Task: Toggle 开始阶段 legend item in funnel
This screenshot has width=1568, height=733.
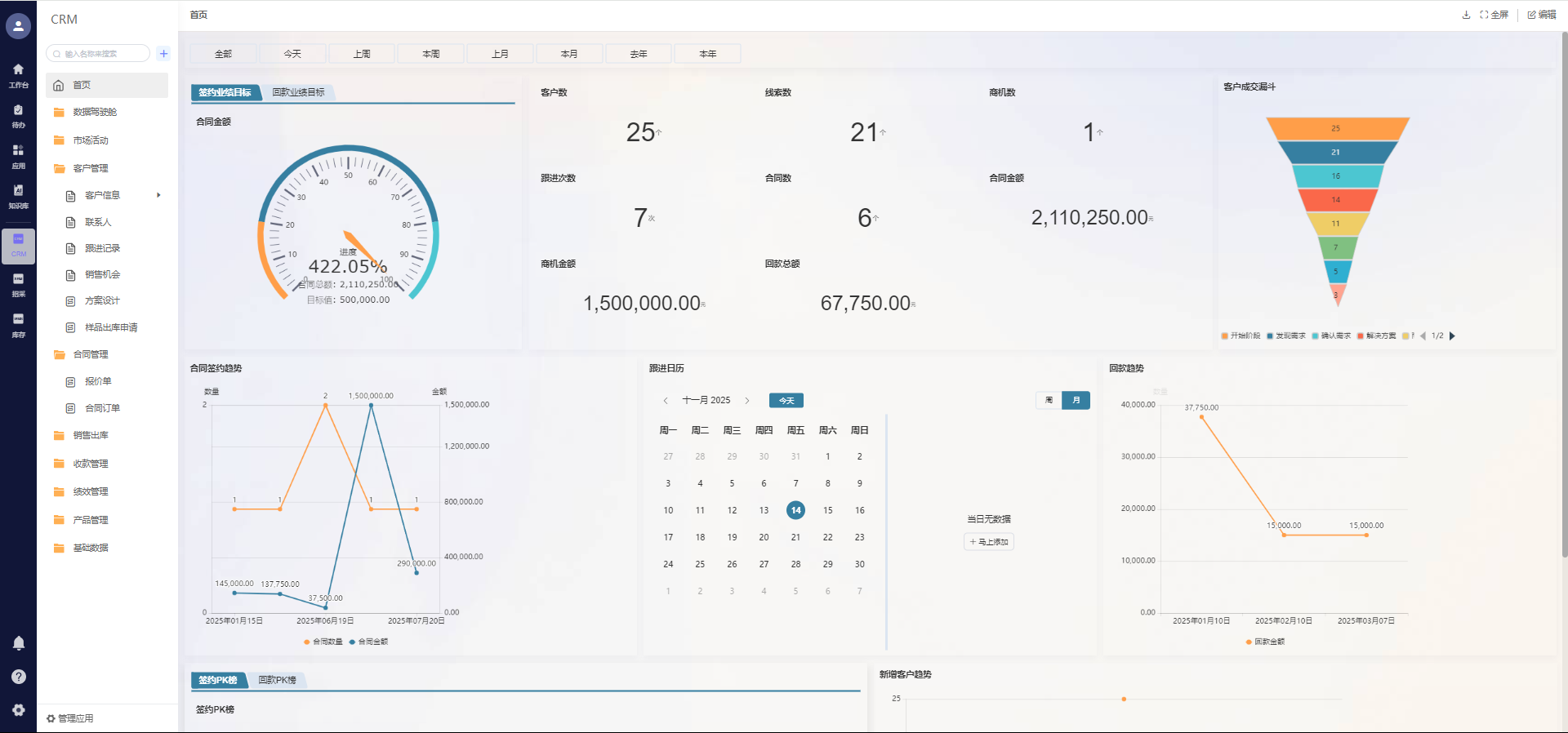Action: 1241,335
